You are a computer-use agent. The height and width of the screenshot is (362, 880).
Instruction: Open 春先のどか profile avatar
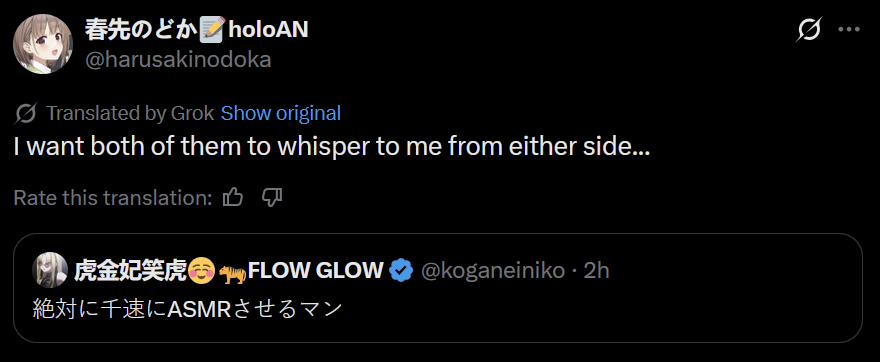pos(43,44)
